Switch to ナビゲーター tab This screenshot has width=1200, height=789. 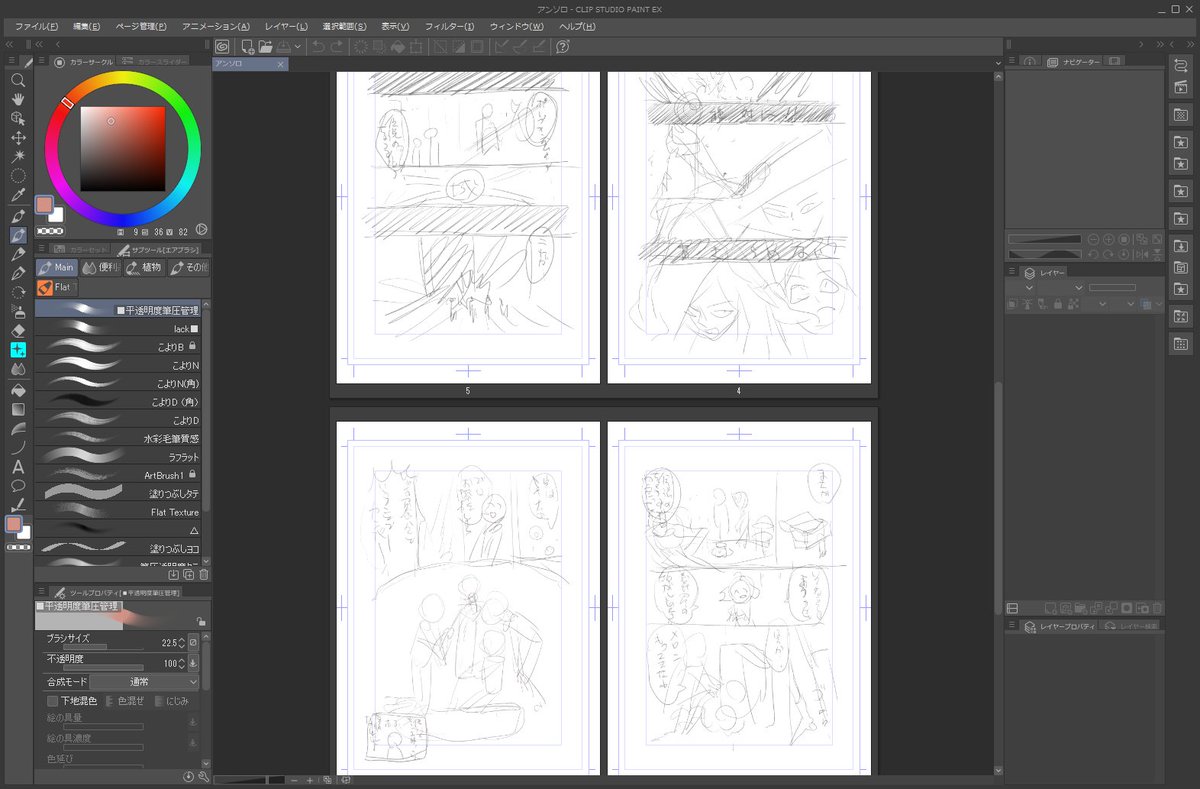click(1072, 62)
